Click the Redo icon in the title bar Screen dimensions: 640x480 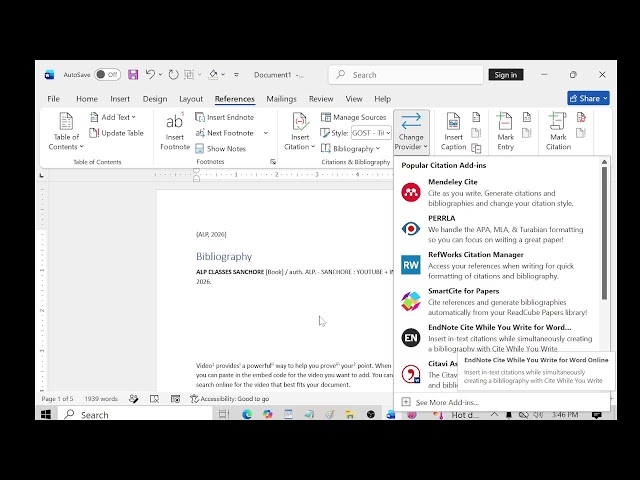pyautogui.click(x=173, y=75)
